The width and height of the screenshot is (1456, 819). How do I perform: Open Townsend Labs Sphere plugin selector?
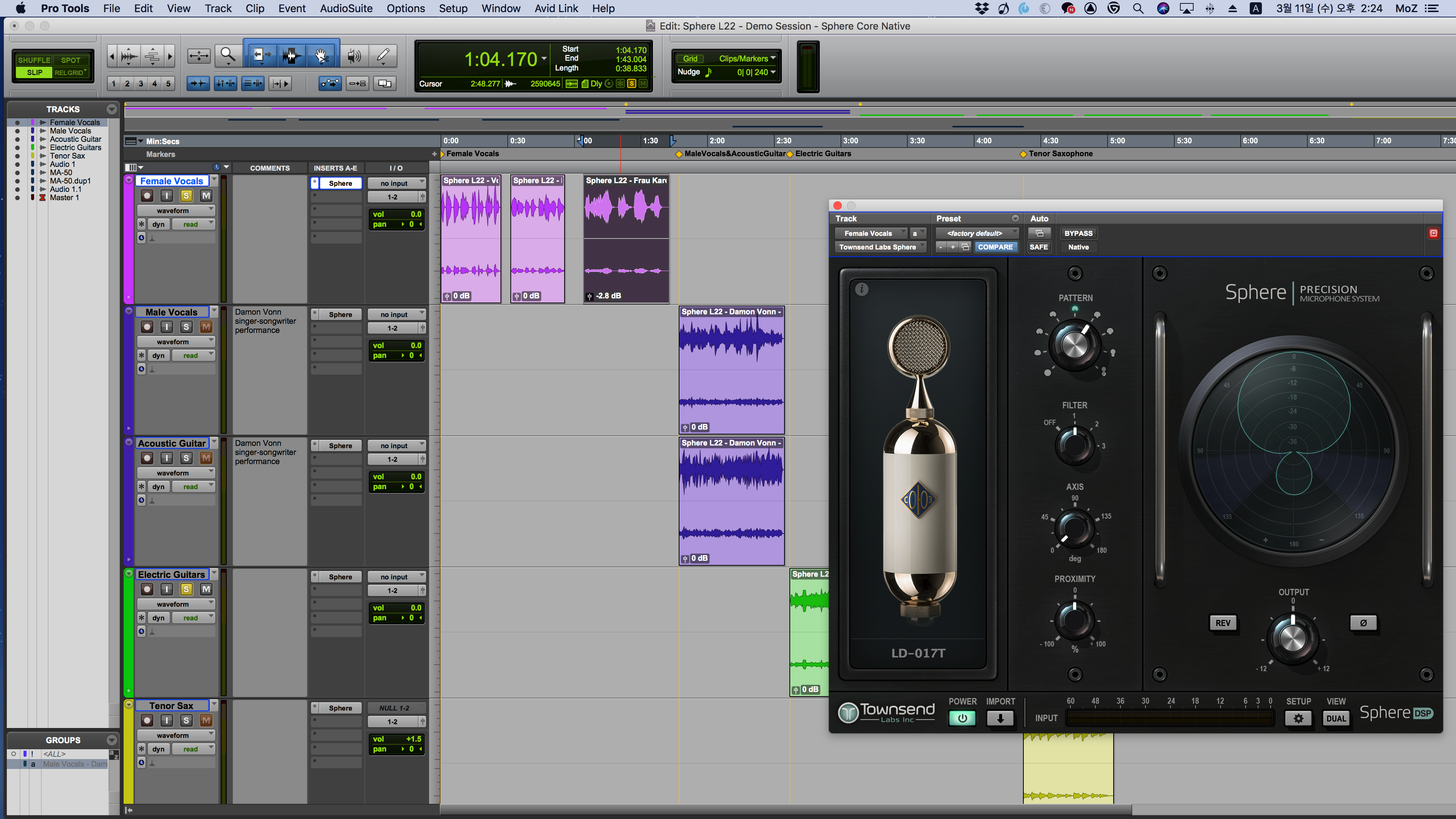[x=880, y=247]
